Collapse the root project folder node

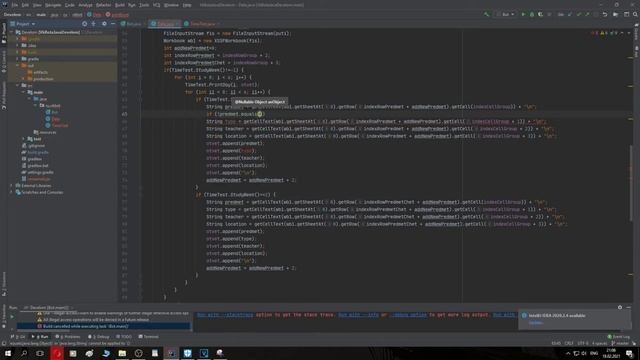click(x=11, y=32)
